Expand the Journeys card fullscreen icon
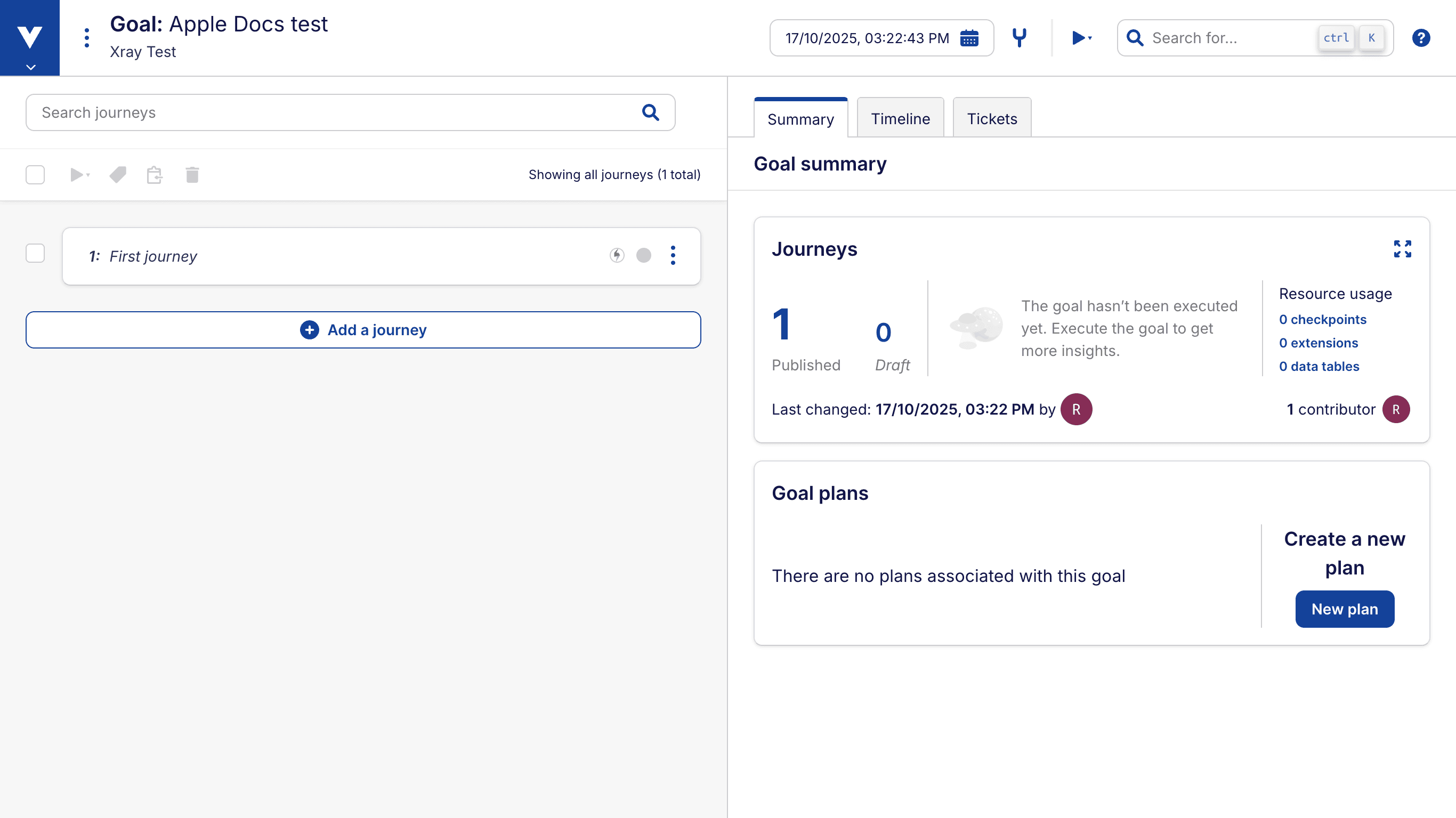Screen dimensions: 1456x818 tap(1402, 249)
